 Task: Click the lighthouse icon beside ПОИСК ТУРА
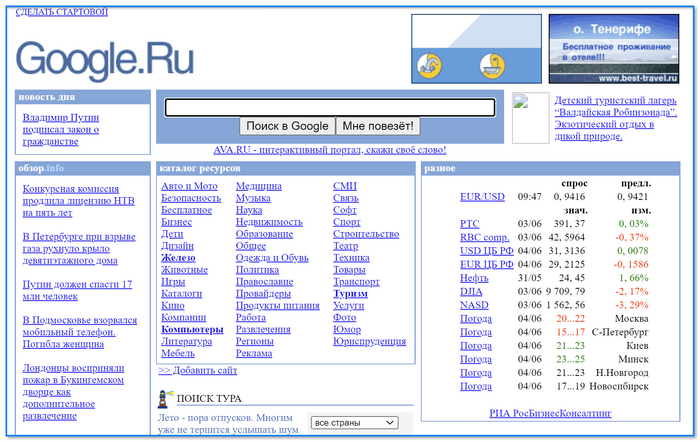tap(167, 398)
